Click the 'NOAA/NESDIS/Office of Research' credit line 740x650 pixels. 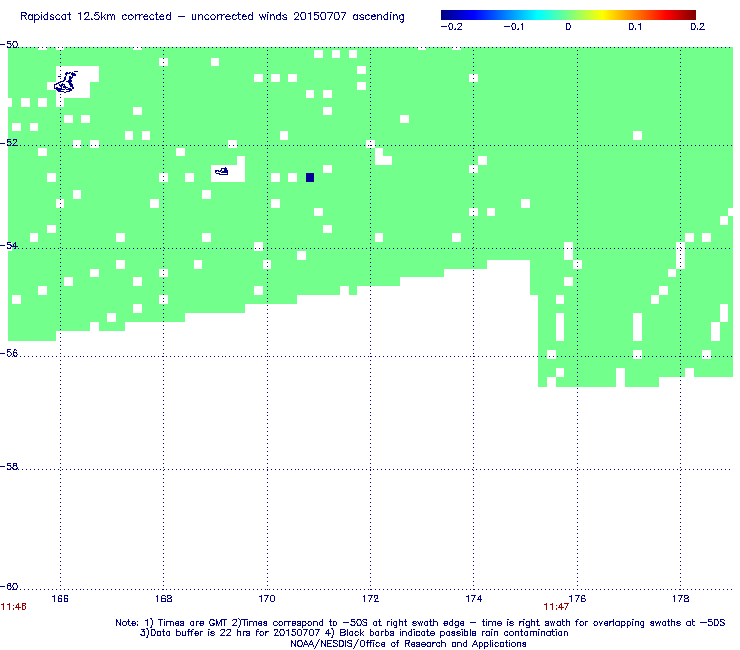[x=408, y=644]
